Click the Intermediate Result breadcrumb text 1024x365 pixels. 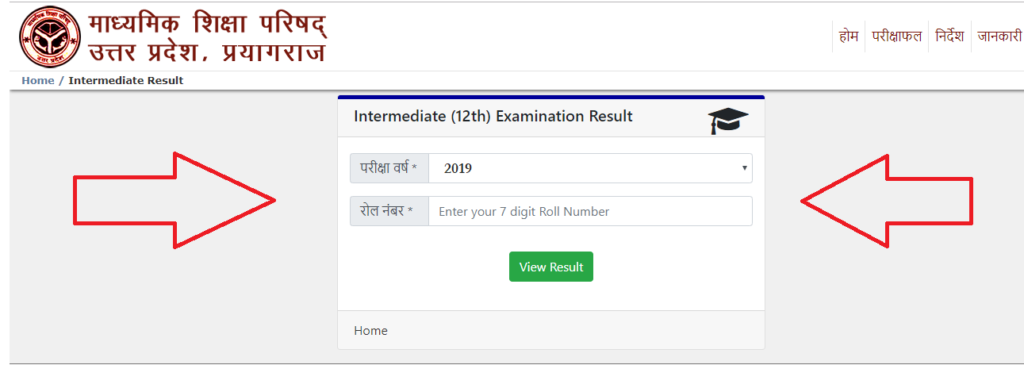click(126, 81)
